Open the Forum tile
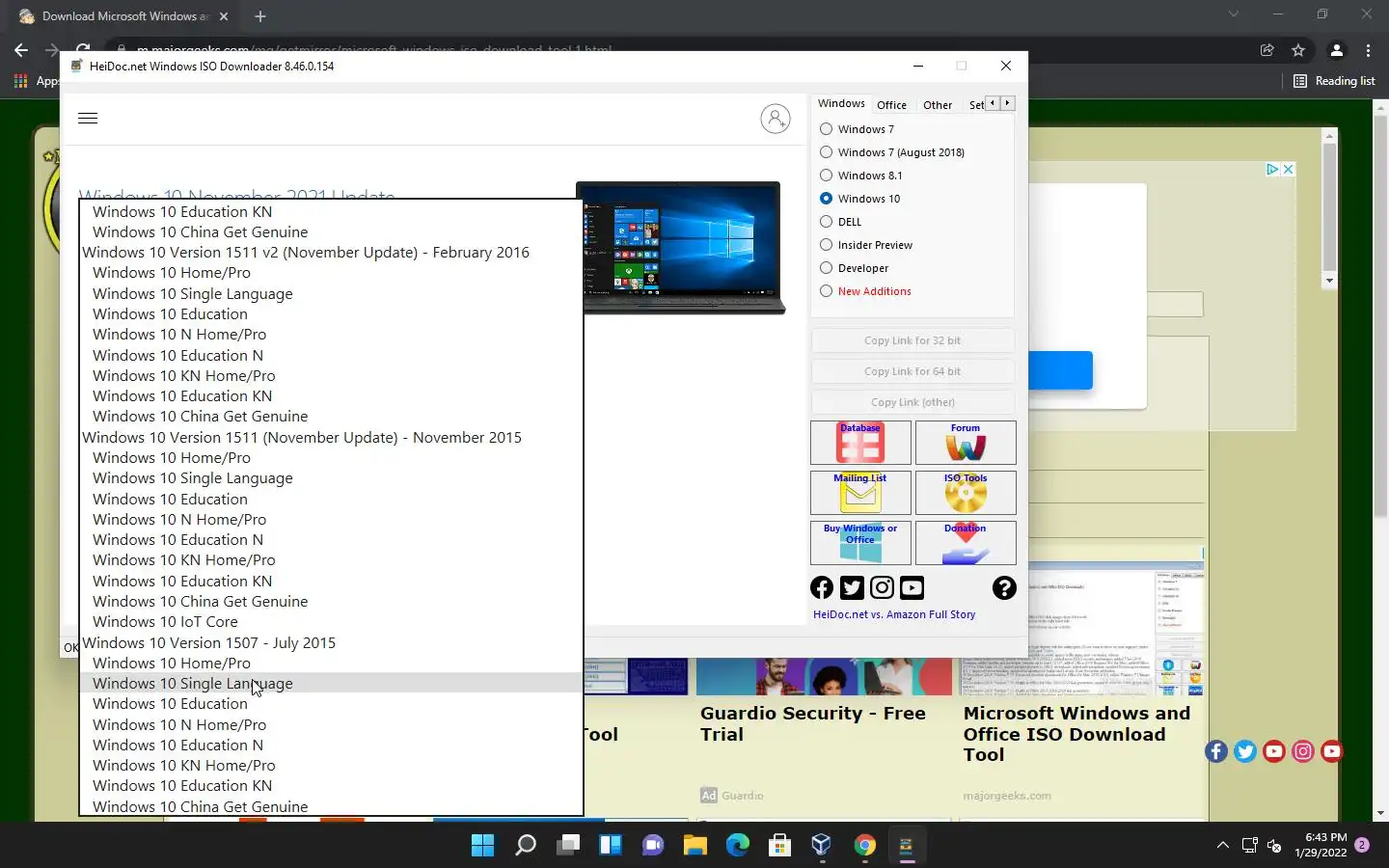This screenshot has width=1389, height=868. pos(966,443)
